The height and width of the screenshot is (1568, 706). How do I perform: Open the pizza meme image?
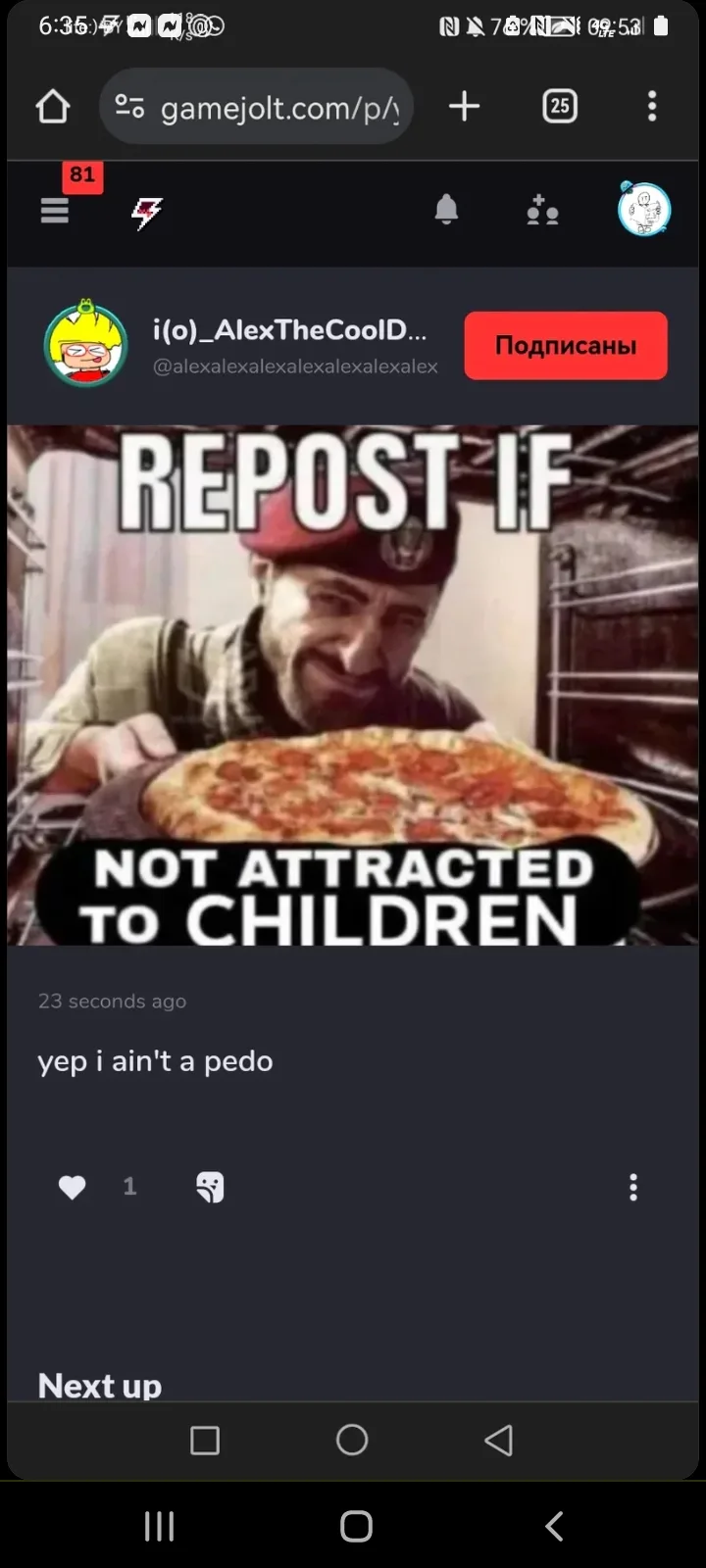tap(353, 685)
